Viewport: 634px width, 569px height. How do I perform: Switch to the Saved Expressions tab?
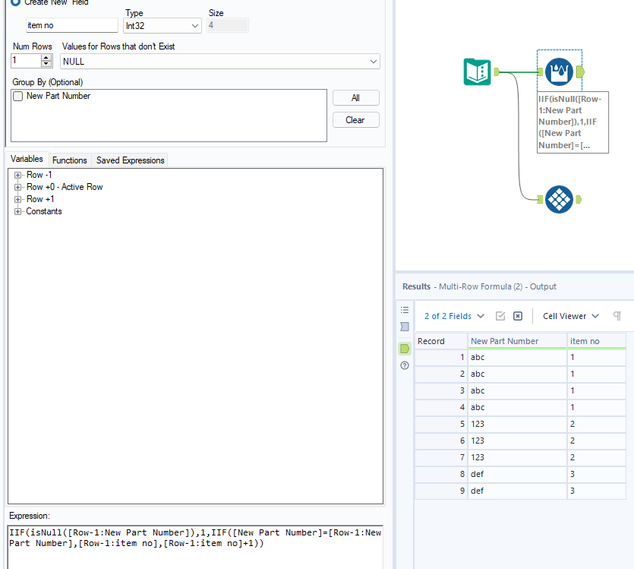pyautogui.click(x=130, y=160)
